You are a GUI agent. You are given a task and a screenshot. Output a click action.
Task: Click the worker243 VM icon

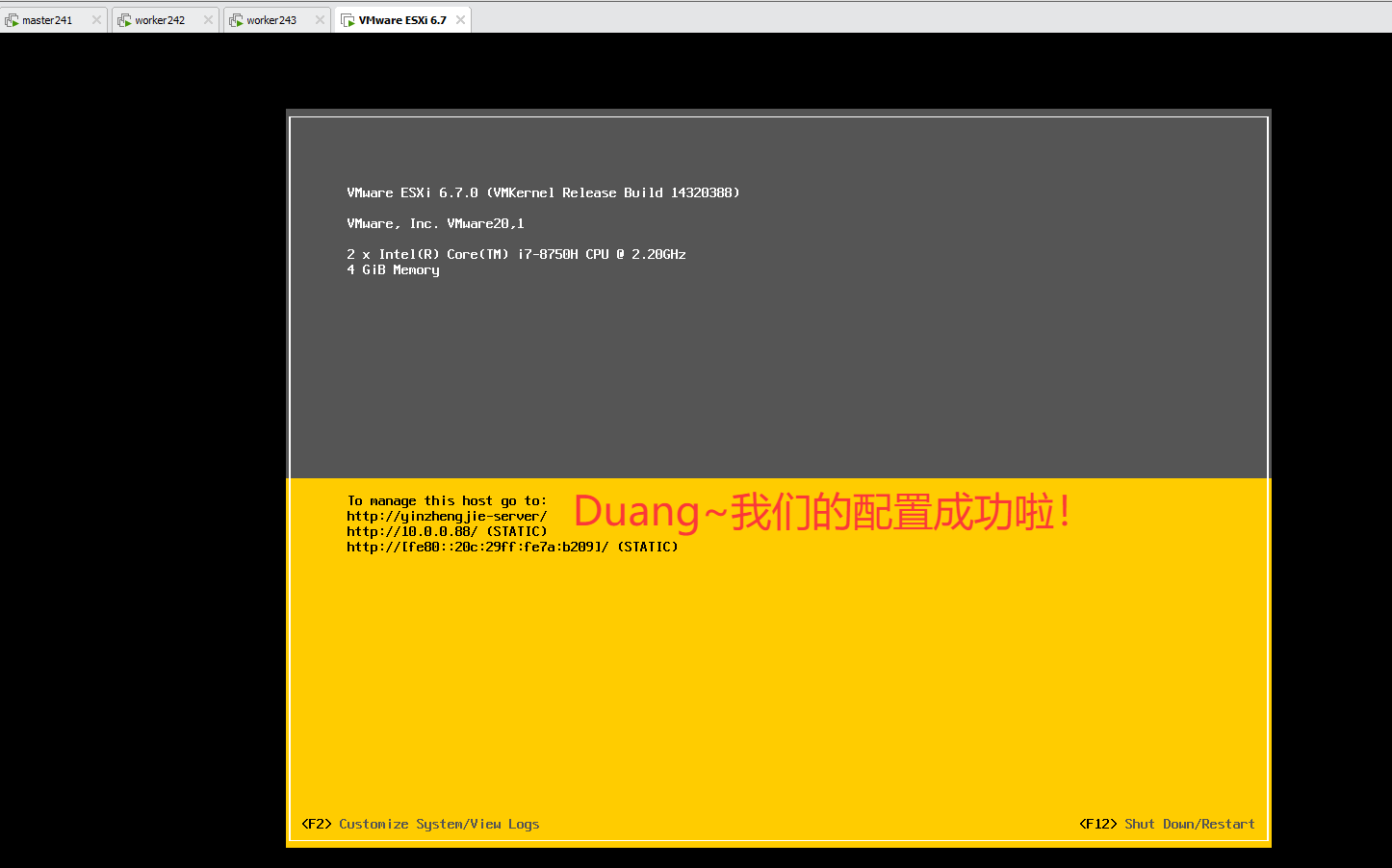coord(236,20)
